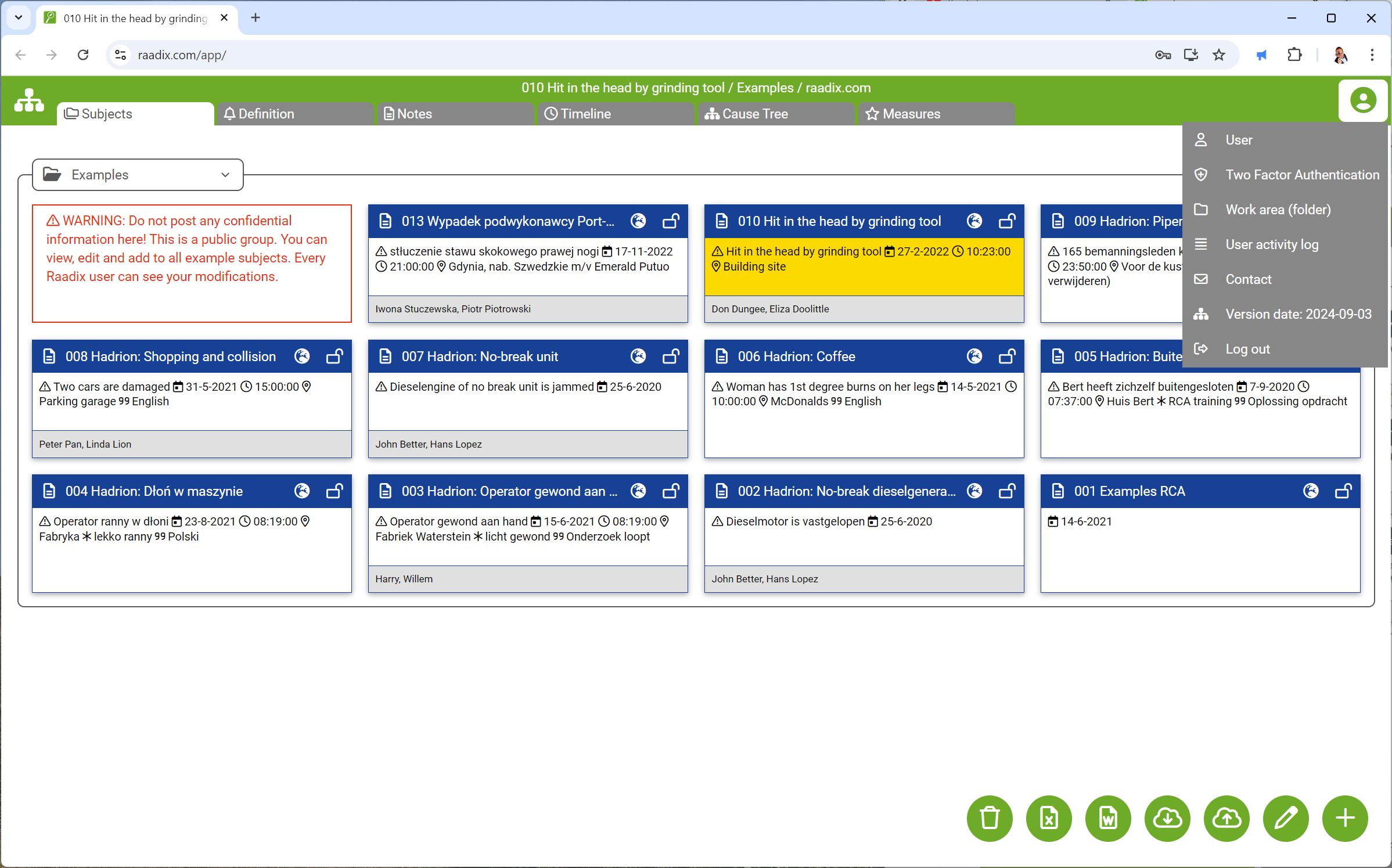Click the edit/pencil icon in toolbar
Screen dimensions: 1392x868
(x=1287, y=818)
